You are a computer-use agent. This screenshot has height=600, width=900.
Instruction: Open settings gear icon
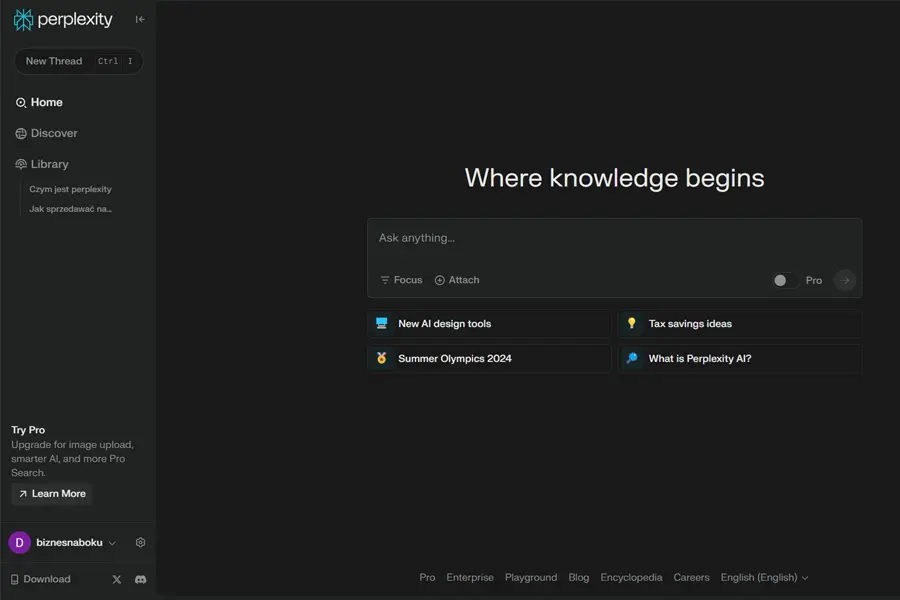point(141,543)
